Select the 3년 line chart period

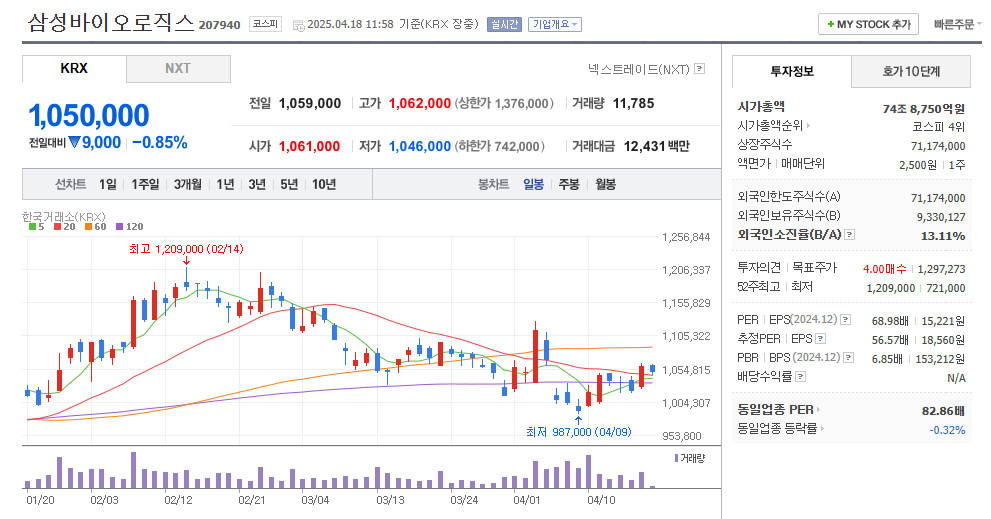[257, 184]
